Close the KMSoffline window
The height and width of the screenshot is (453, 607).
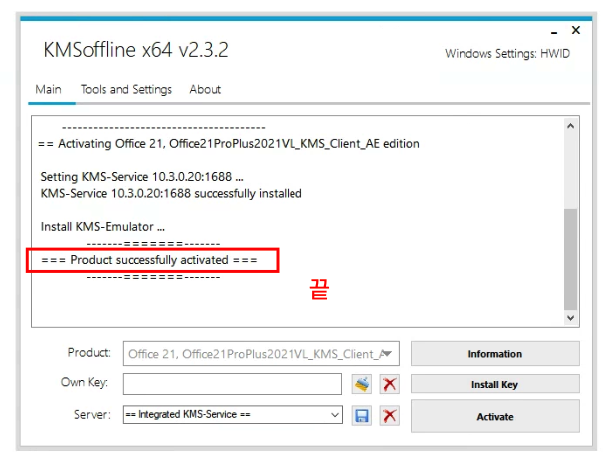(x=576, y=30)
